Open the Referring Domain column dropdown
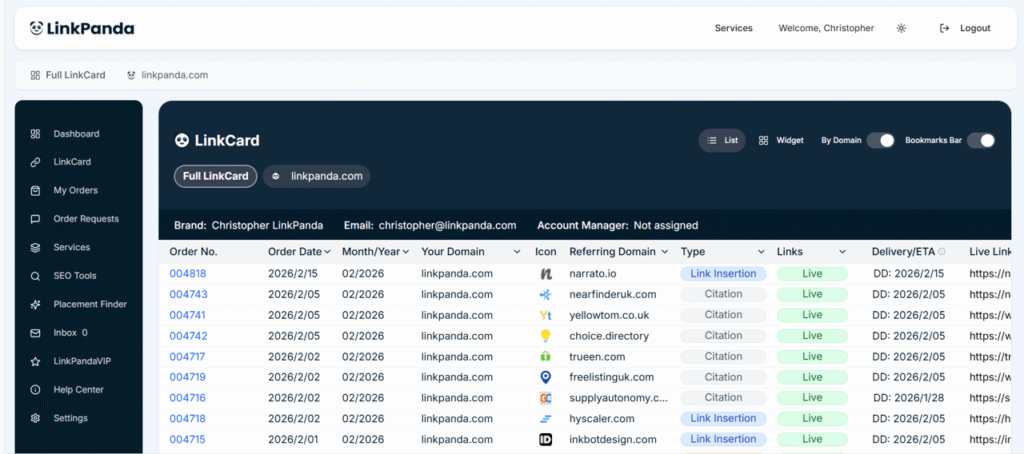The width and height of the screenshot is (1024, 454). [x=664, y=252]
